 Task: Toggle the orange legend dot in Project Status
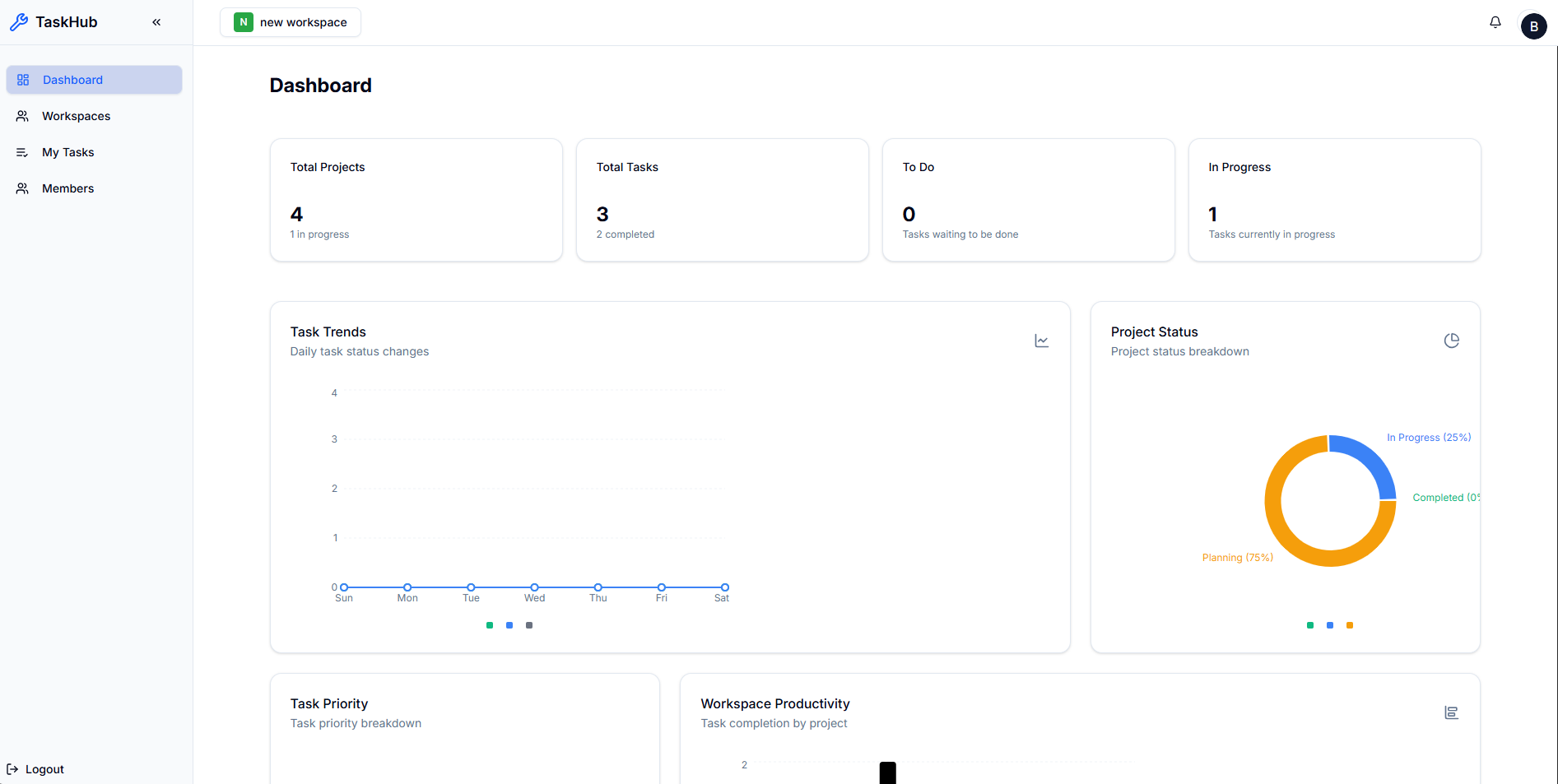tap(1349, 625)
